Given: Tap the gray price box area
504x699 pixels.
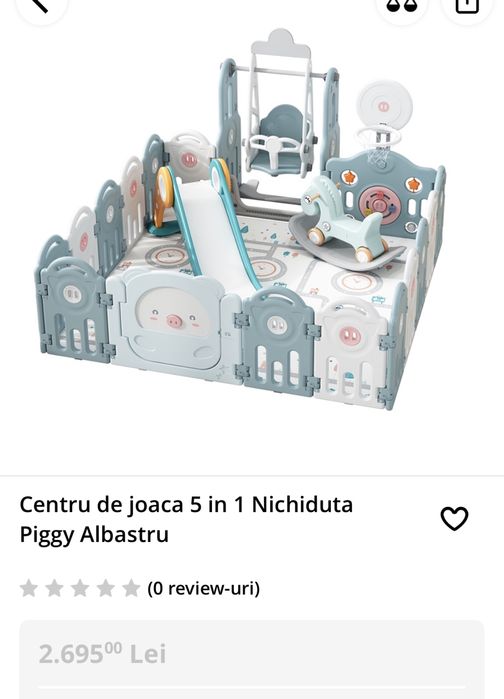Looking at the screenshot, I should 252,659.
